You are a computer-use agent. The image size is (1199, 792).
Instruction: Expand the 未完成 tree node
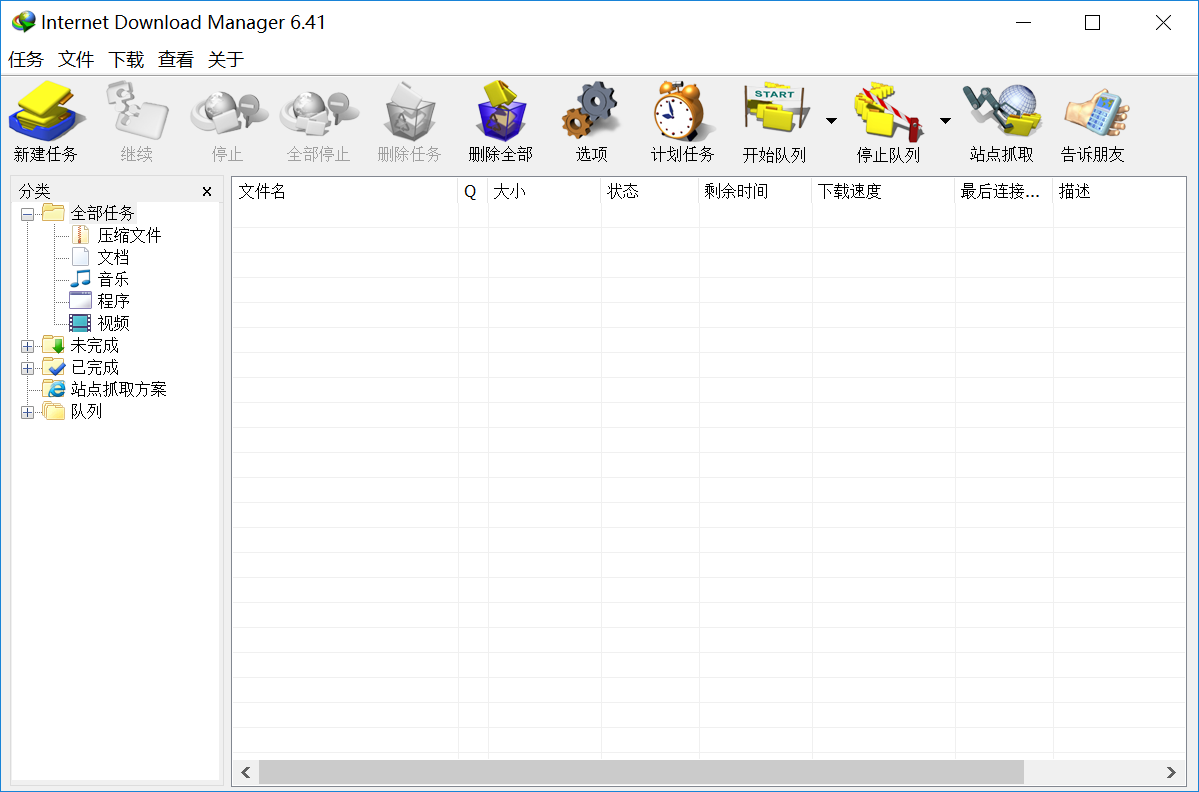point(26,344)
